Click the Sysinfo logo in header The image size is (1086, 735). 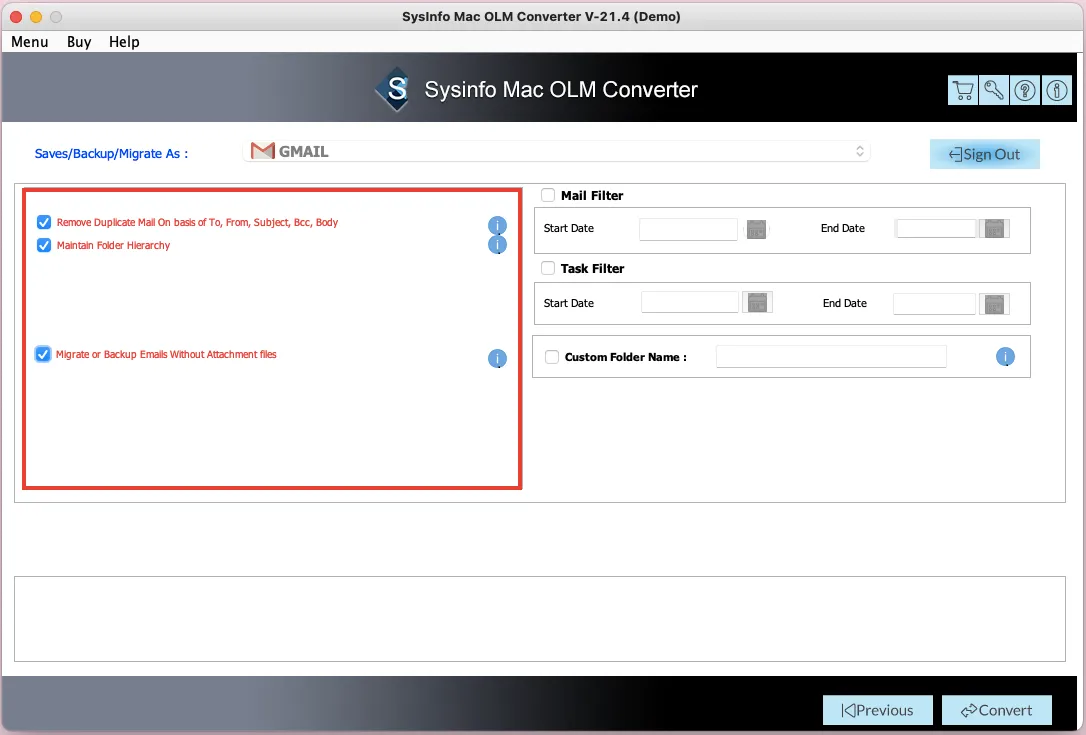395,89
